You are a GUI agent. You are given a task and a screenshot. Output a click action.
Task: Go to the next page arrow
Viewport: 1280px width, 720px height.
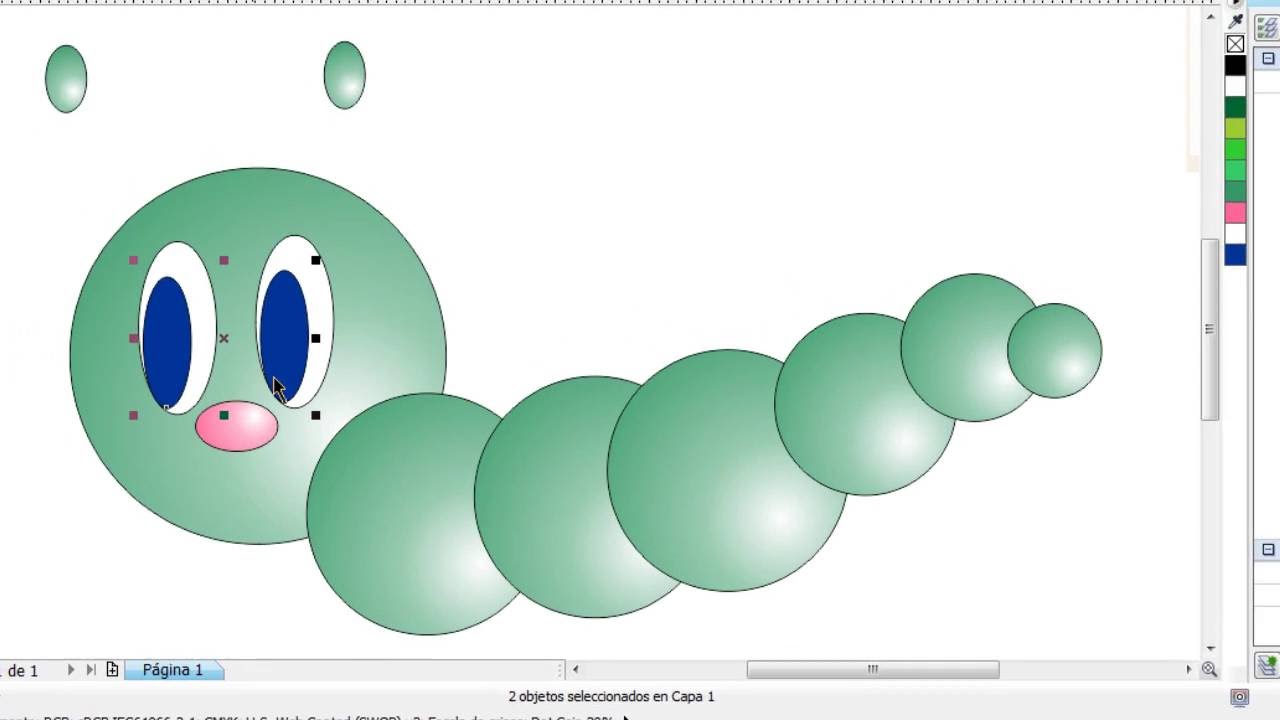click(x=70, y=670)
